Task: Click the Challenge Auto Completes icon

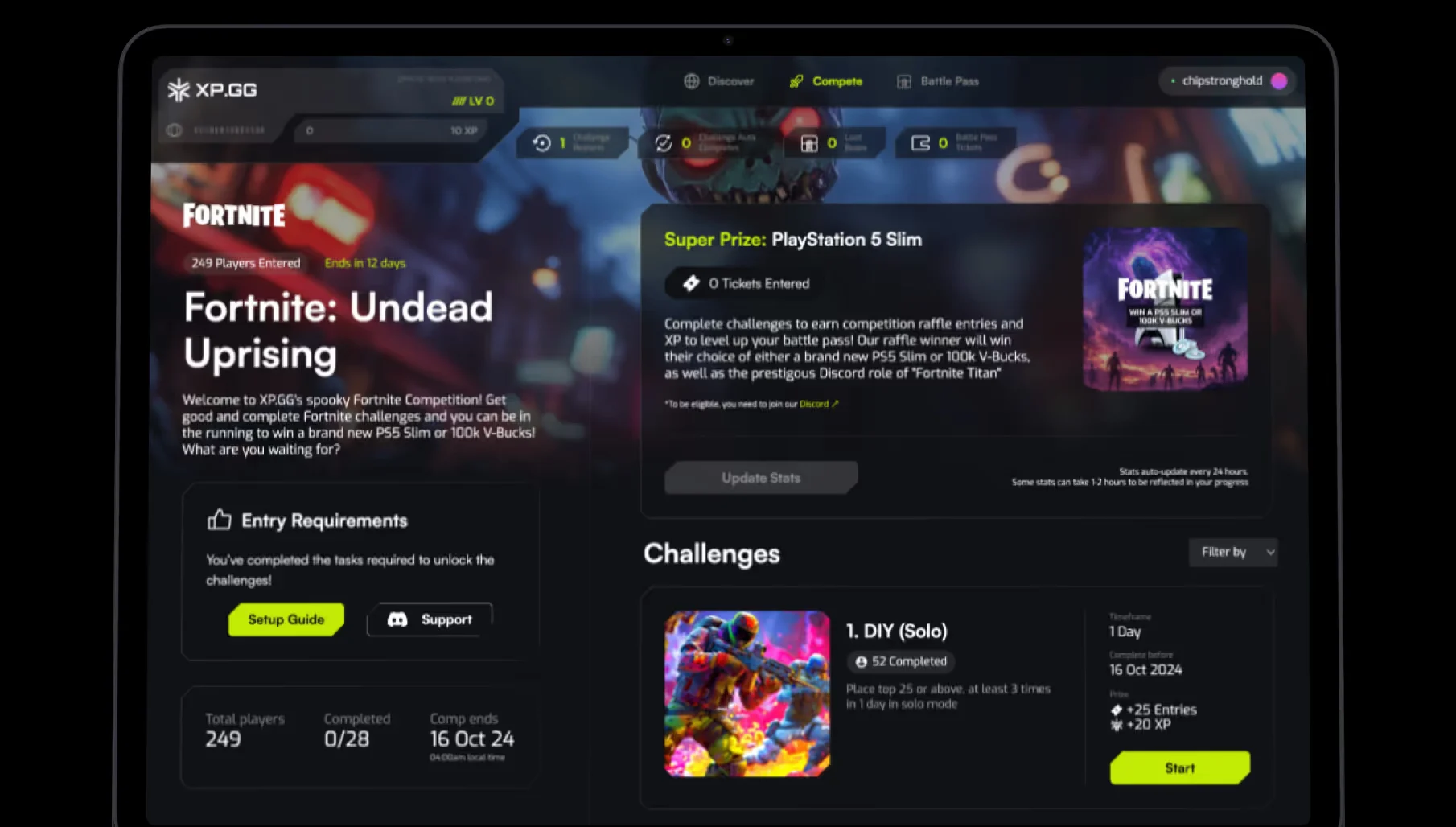Action: coord(663,143)
